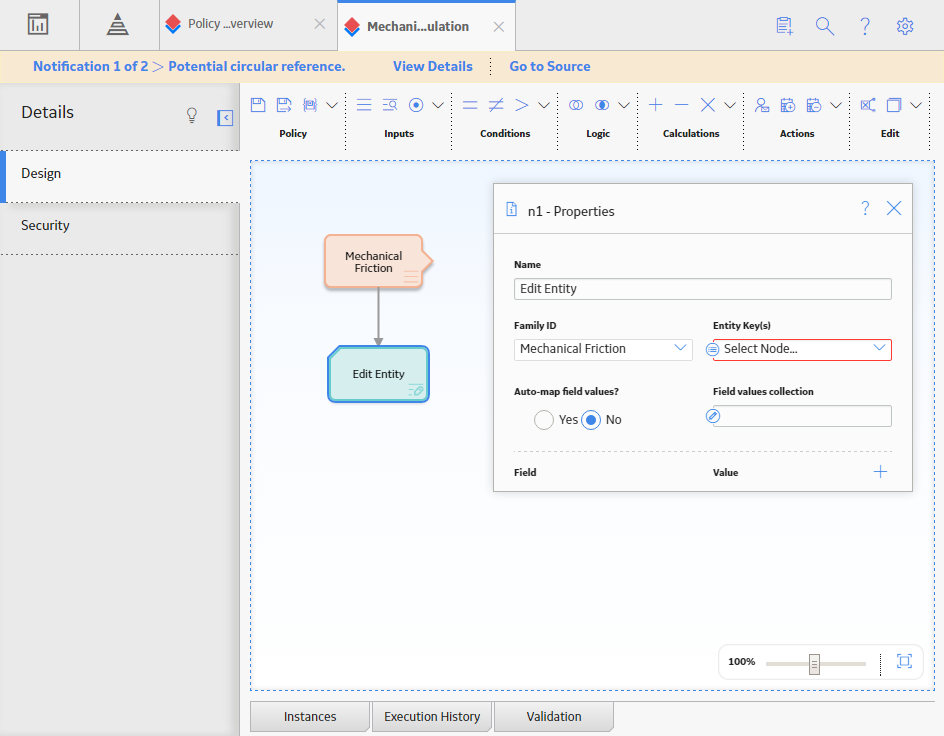This screenshot has width=944, height=736.
Task: Select Yes for Auto-map field values
Action: [544, 419]
